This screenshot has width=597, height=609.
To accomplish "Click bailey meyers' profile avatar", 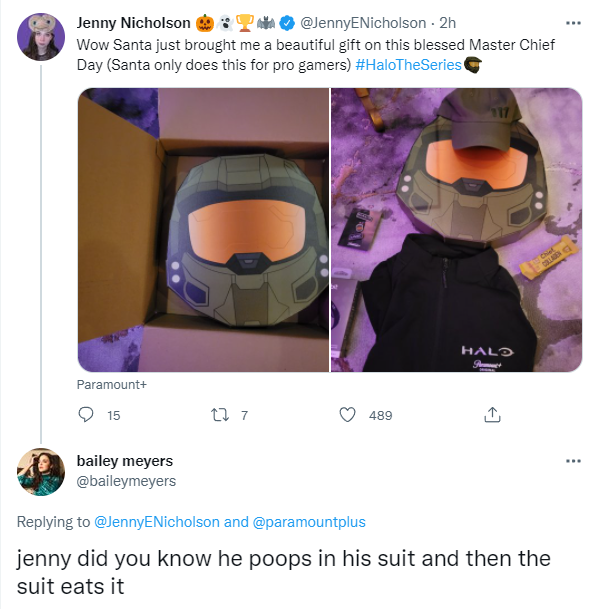I will tap(41, 472).
